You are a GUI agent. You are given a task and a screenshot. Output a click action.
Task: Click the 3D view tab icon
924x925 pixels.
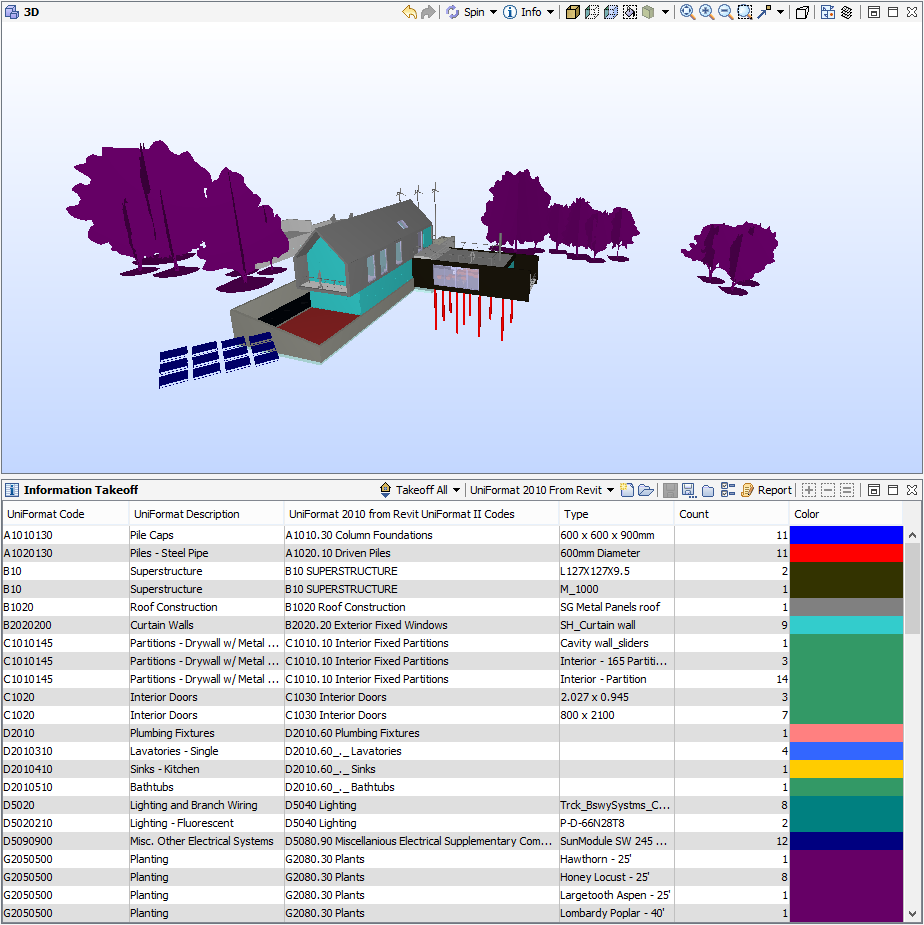point(11,12)
